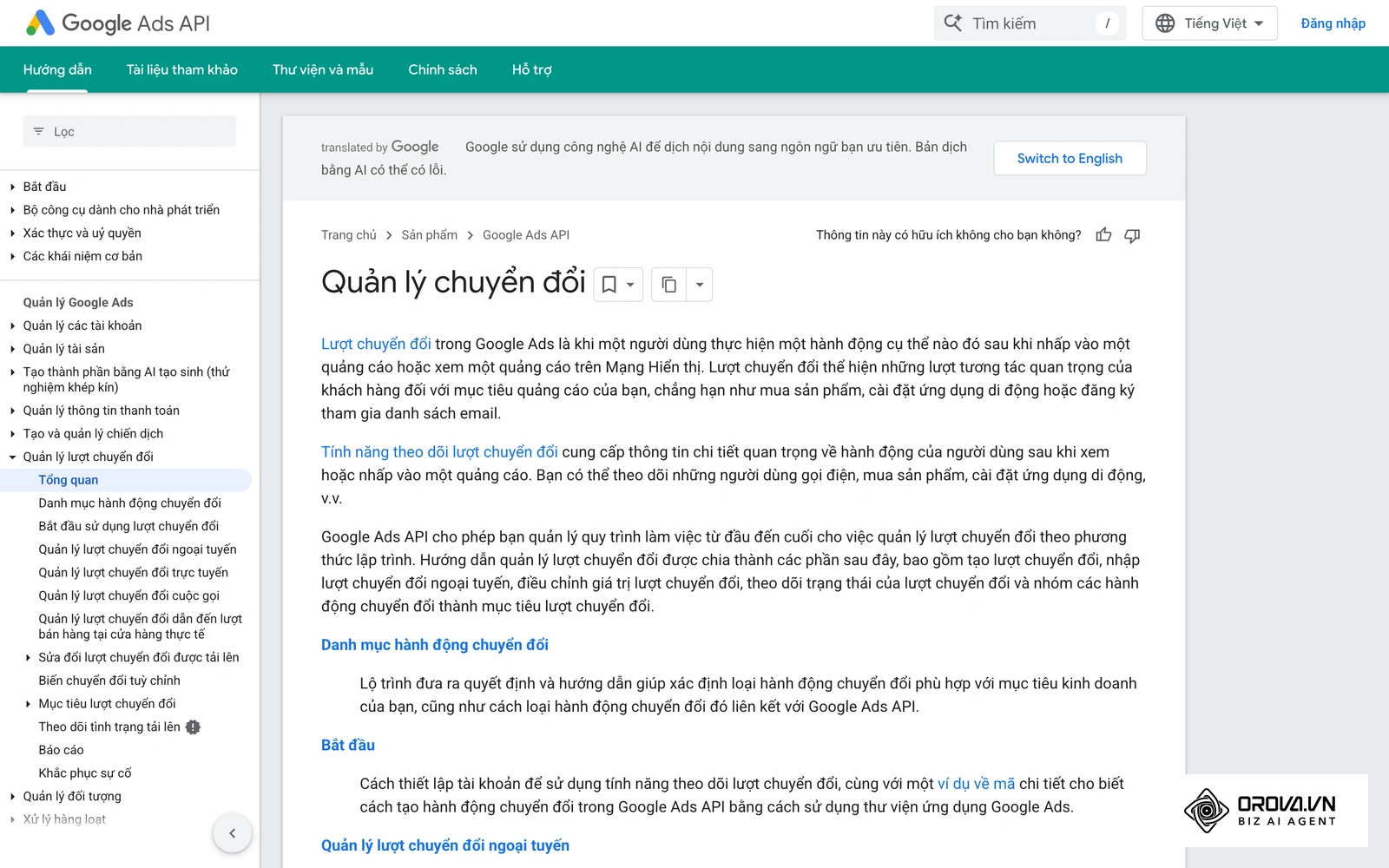Open the copy page options arrow
Image resolution: width=1389 pixels, height=868 pixels.
(x=700, y=285)
